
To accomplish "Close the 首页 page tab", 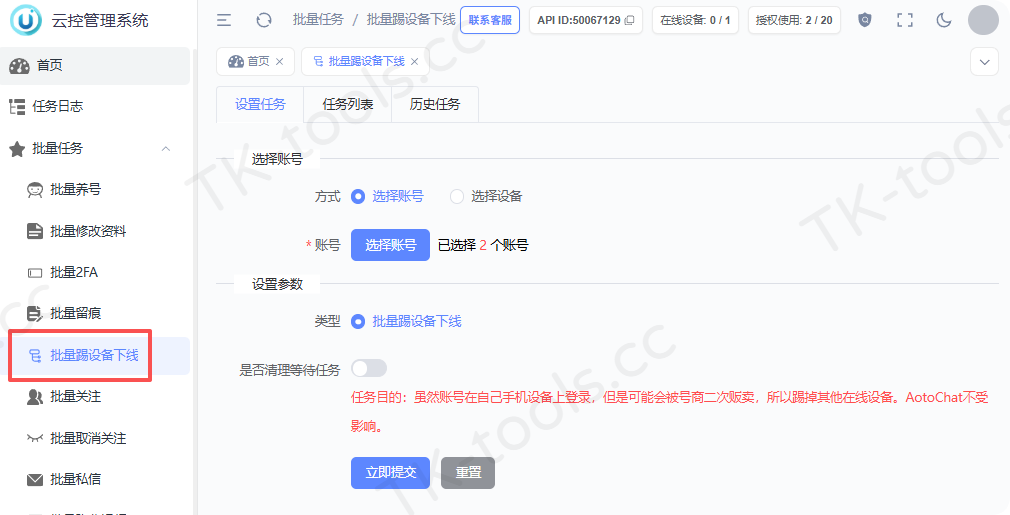I will [x=280, y=61].
